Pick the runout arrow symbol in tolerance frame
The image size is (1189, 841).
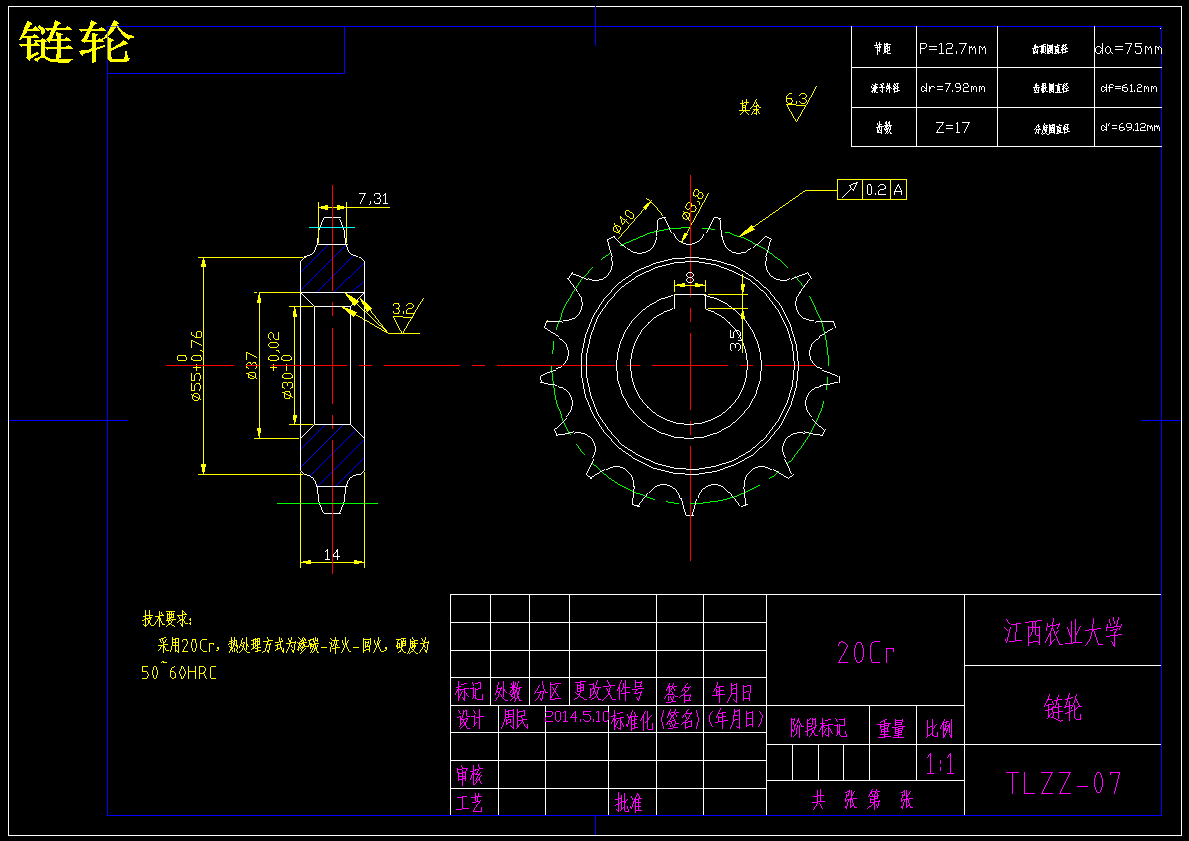(850, 190)
